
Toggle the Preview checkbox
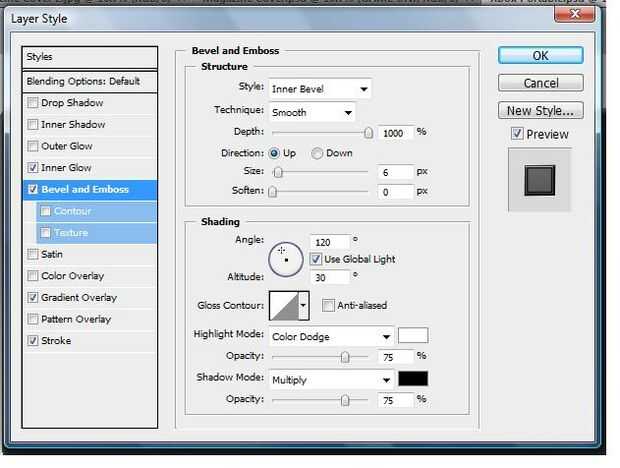coord(517,134)
